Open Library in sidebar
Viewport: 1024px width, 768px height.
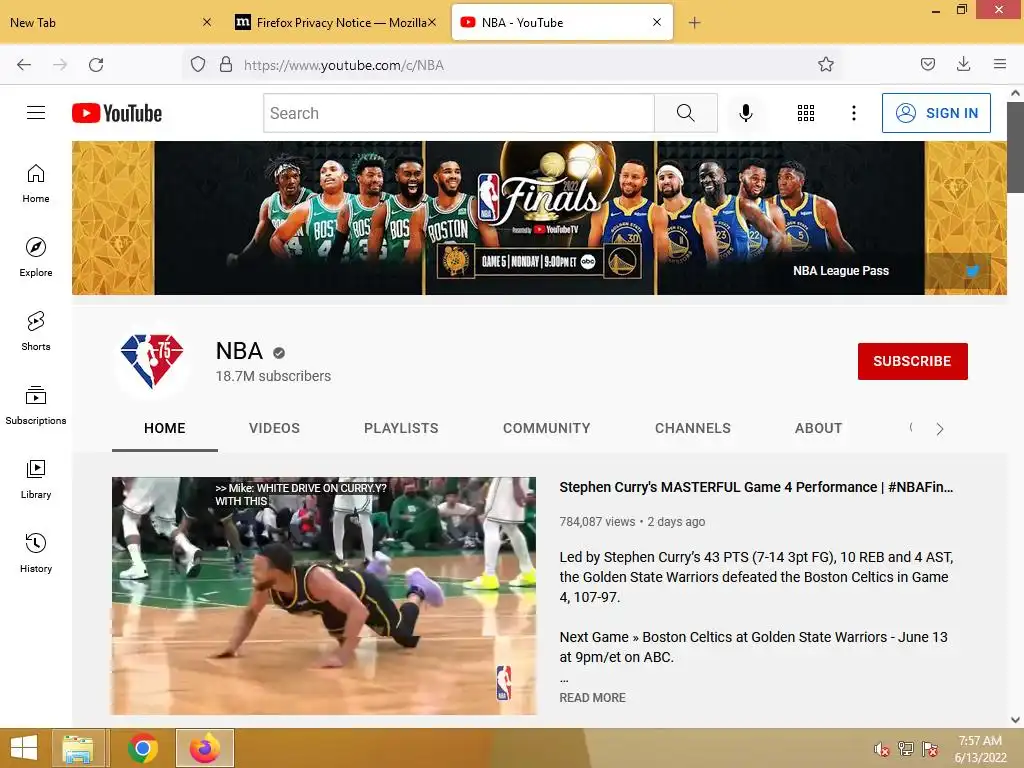click(36, 479)
